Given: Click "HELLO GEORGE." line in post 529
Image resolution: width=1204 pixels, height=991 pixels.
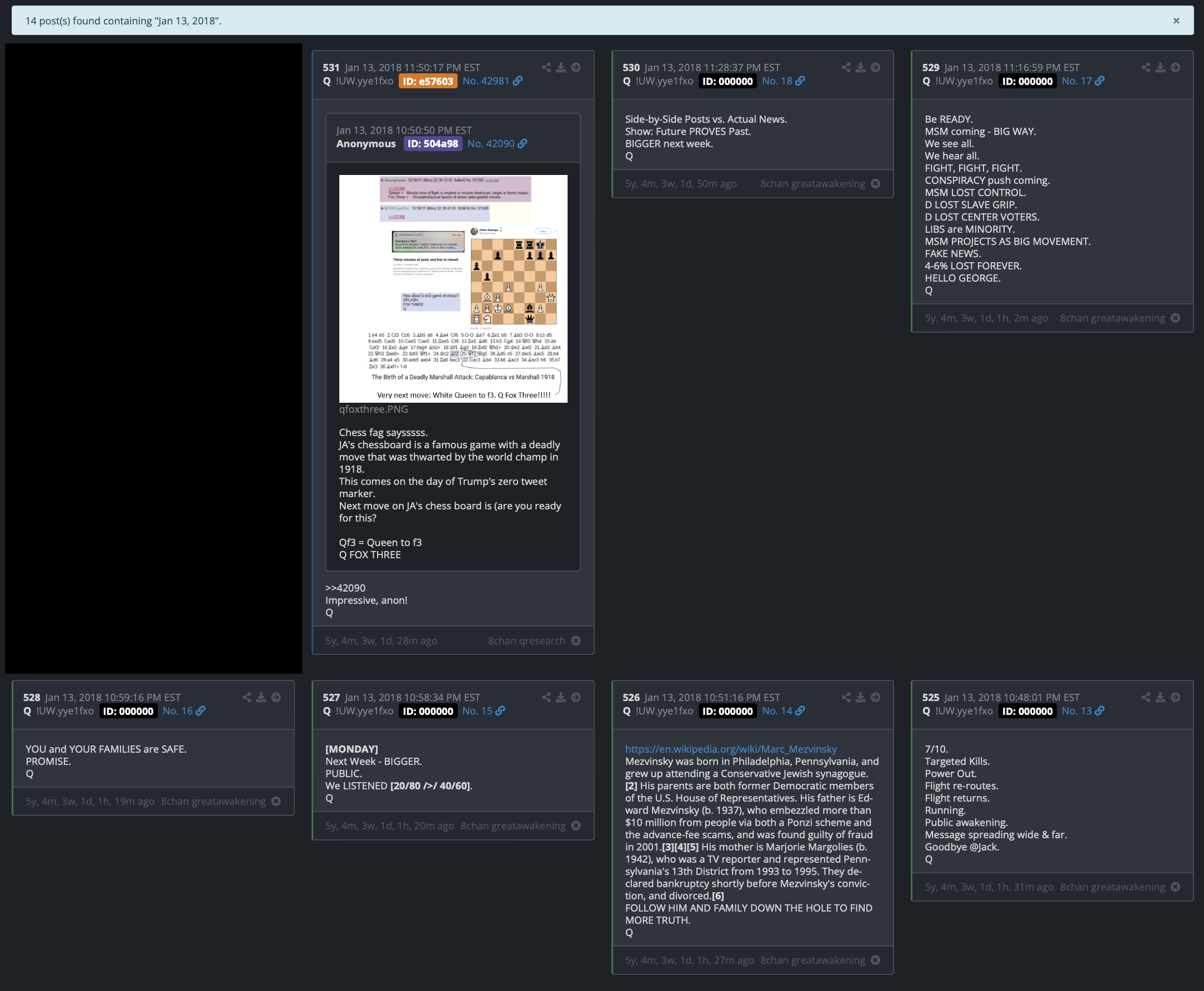Looking at the screenshot, I should point(962,278).
